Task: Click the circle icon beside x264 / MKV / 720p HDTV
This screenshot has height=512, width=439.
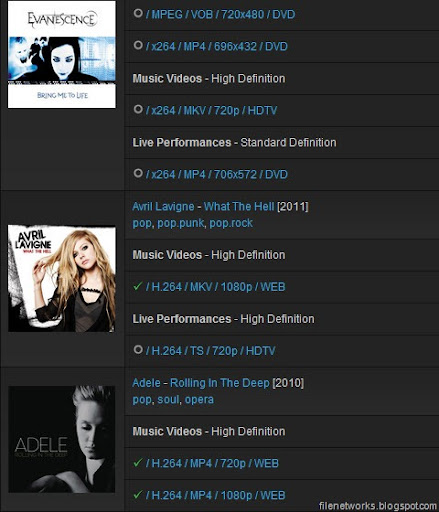Action: pyautogui.click(x=138, y=109)
